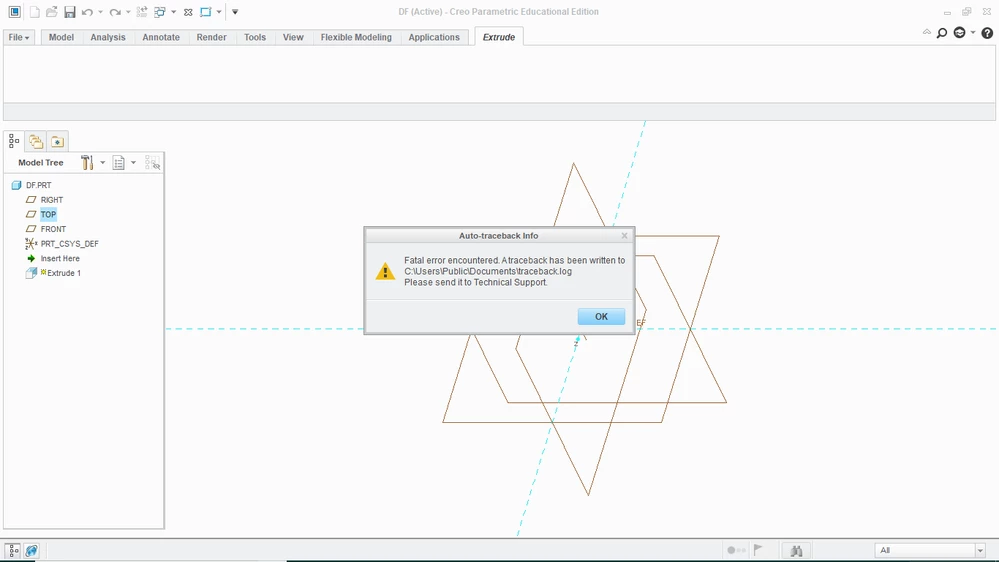999x562 pixels.
Task: Open the Applications tab
Action: pos(434,37)
